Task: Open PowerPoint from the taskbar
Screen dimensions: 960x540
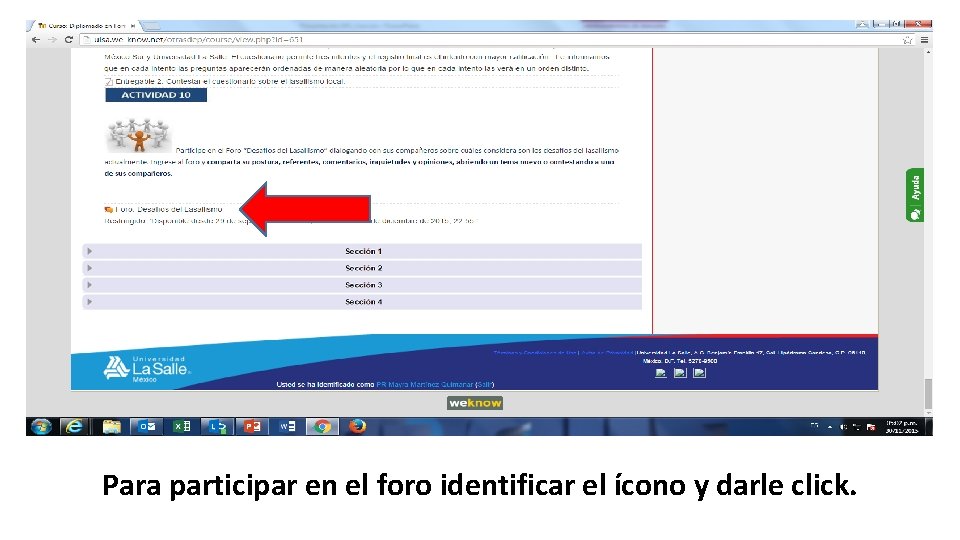Action: [252, 427]
